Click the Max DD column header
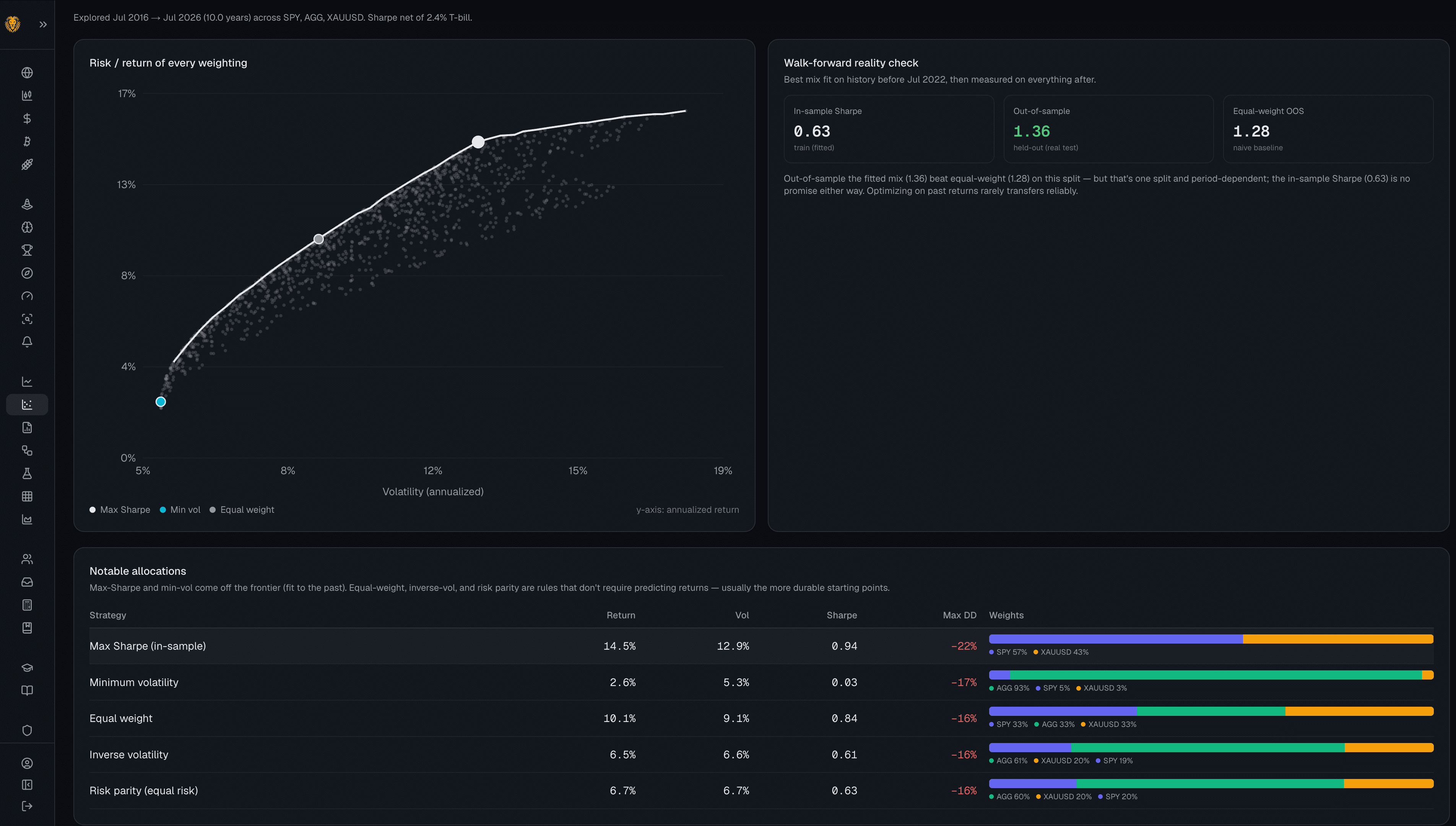Viewport: 1456px width, 826px height. (x=960, y=615)
